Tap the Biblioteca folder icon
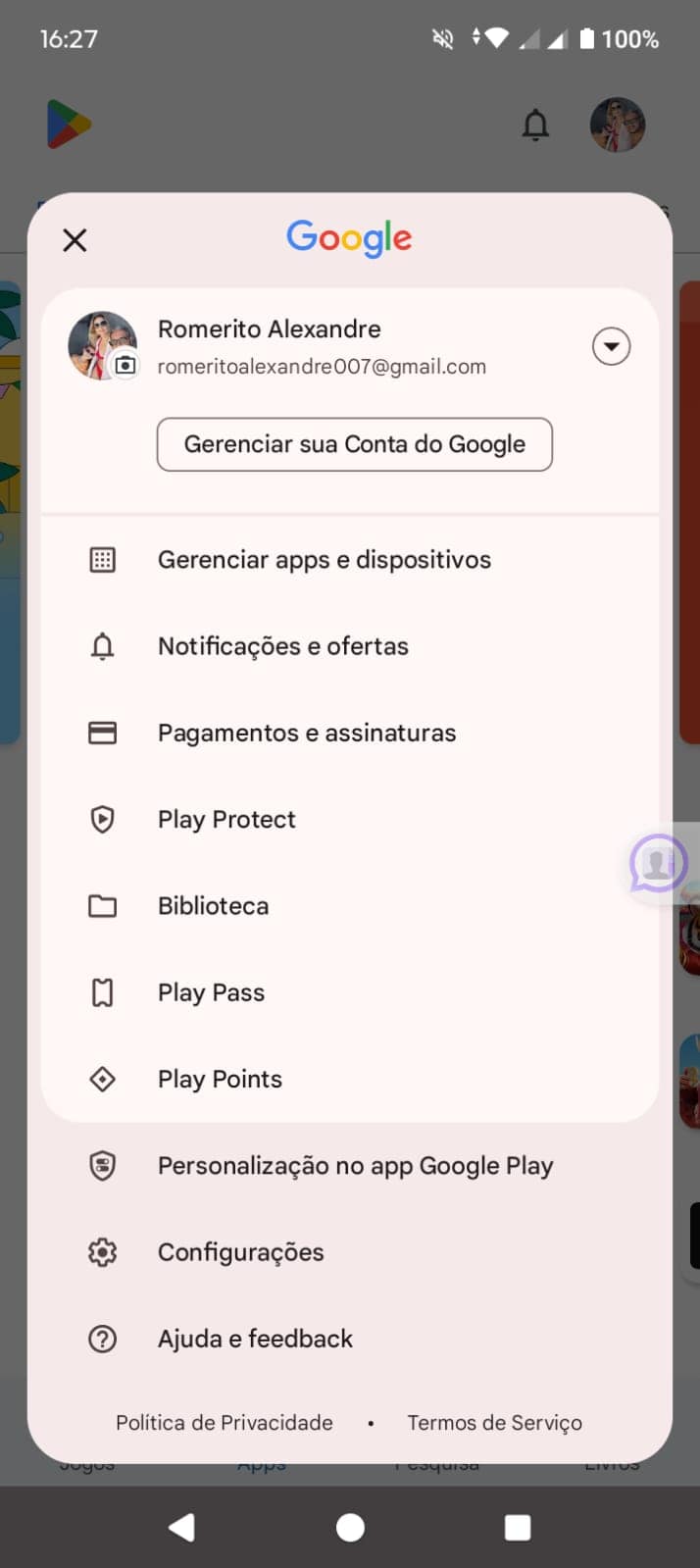The image size is (700, 1568). coord(102,906)
